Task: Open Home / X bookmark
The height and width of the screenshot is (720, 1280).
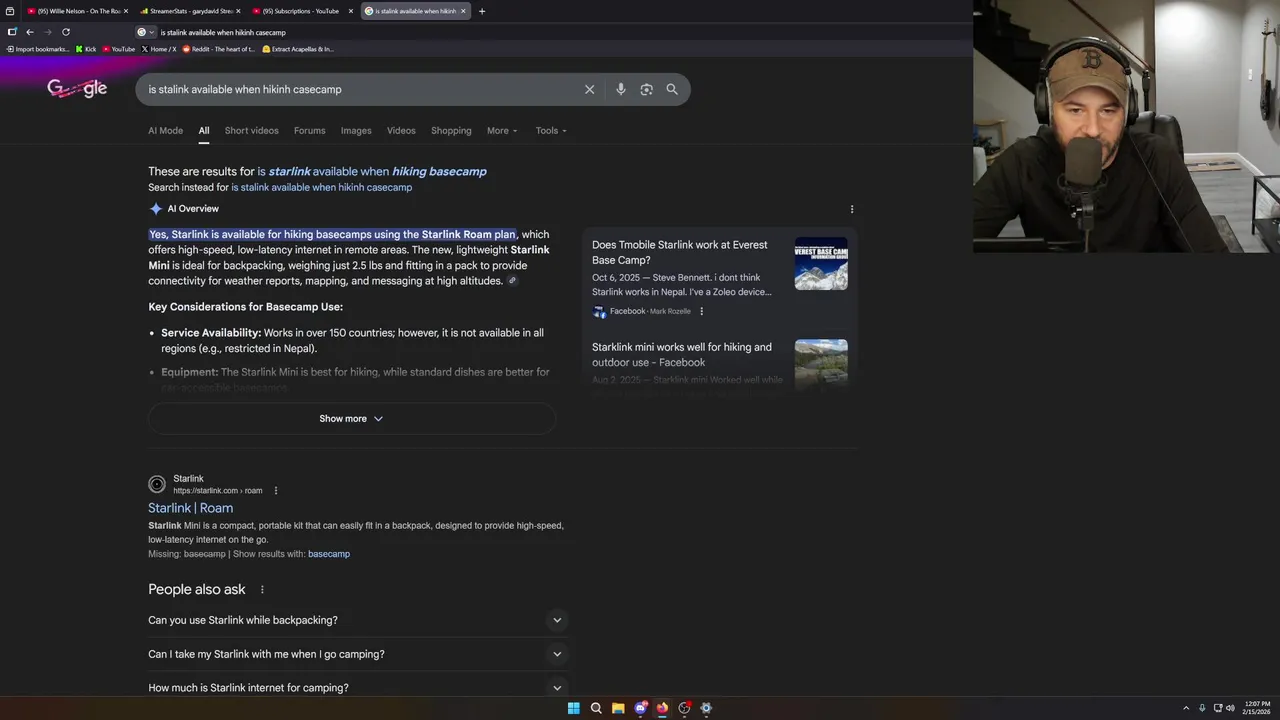Action: click(159, 49)
